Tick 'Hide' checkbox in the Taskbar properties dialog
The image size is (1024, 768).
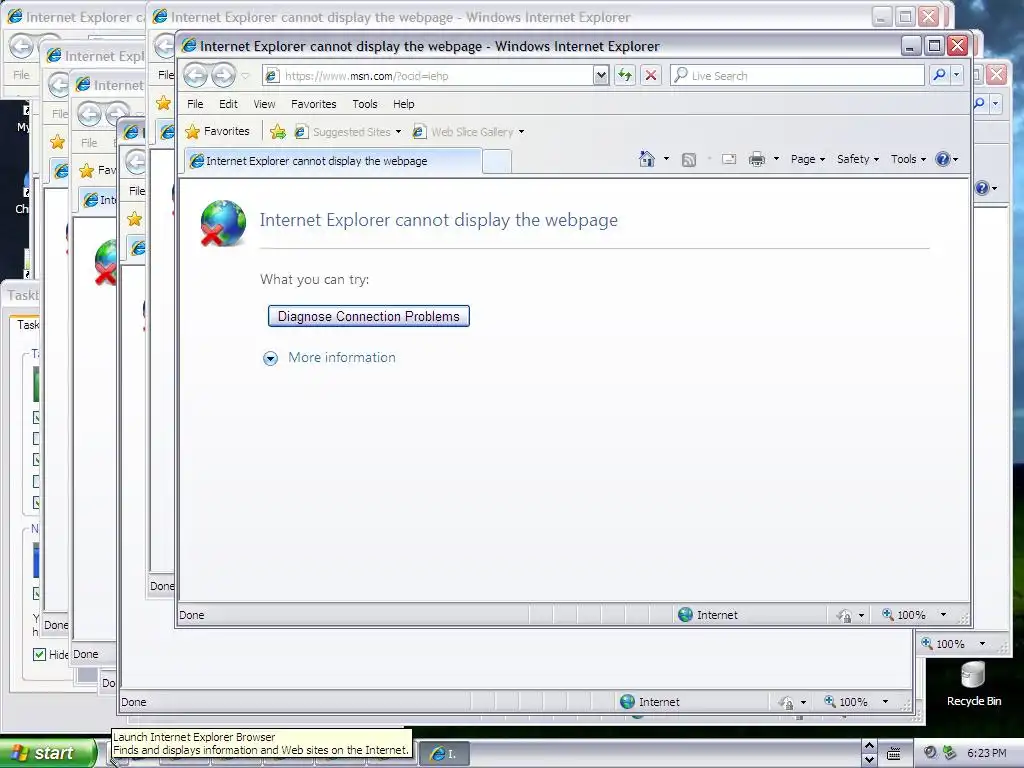39,654
